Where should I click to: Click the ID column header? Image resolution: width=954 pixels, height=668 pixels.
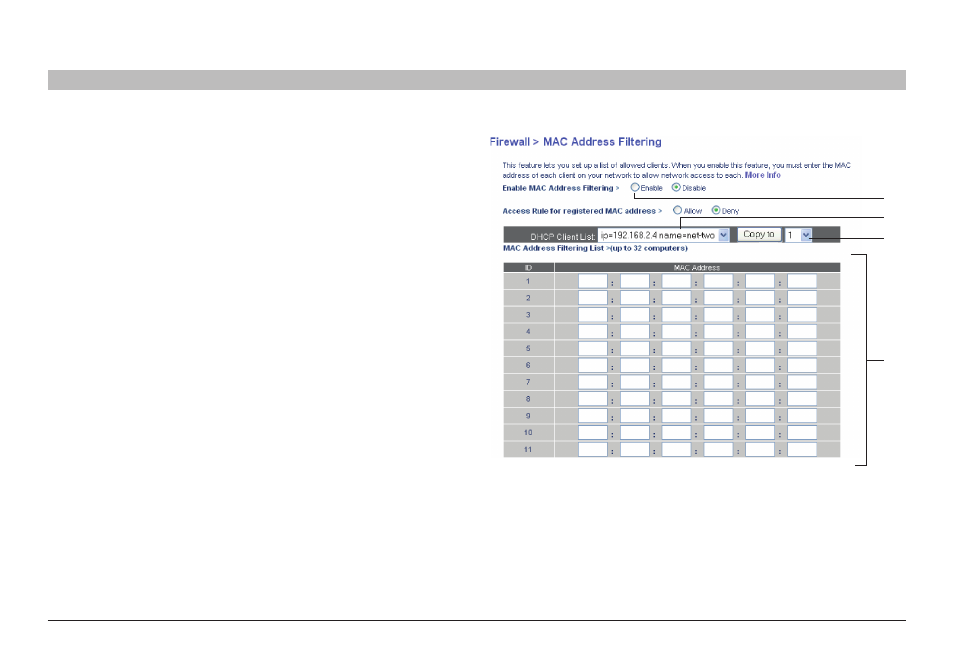pos(528,267)
